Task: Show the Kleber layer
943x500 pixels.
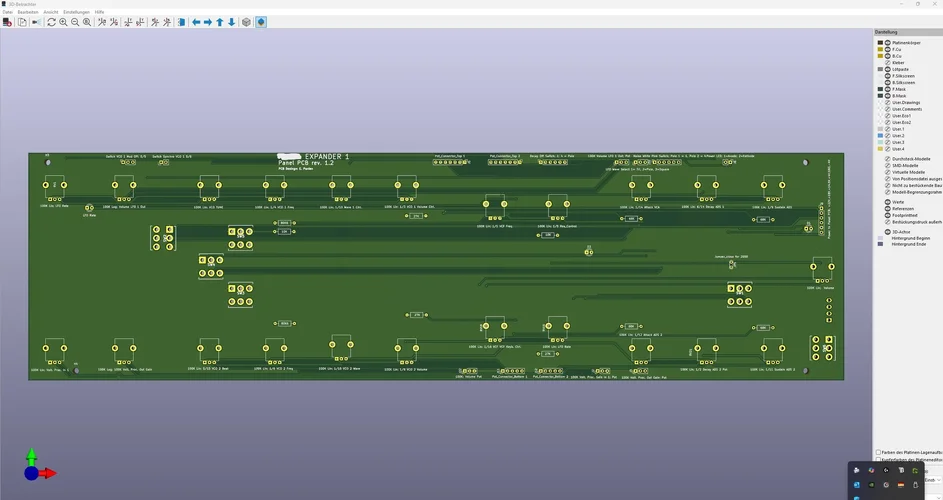Action: (x=888, y=63)
